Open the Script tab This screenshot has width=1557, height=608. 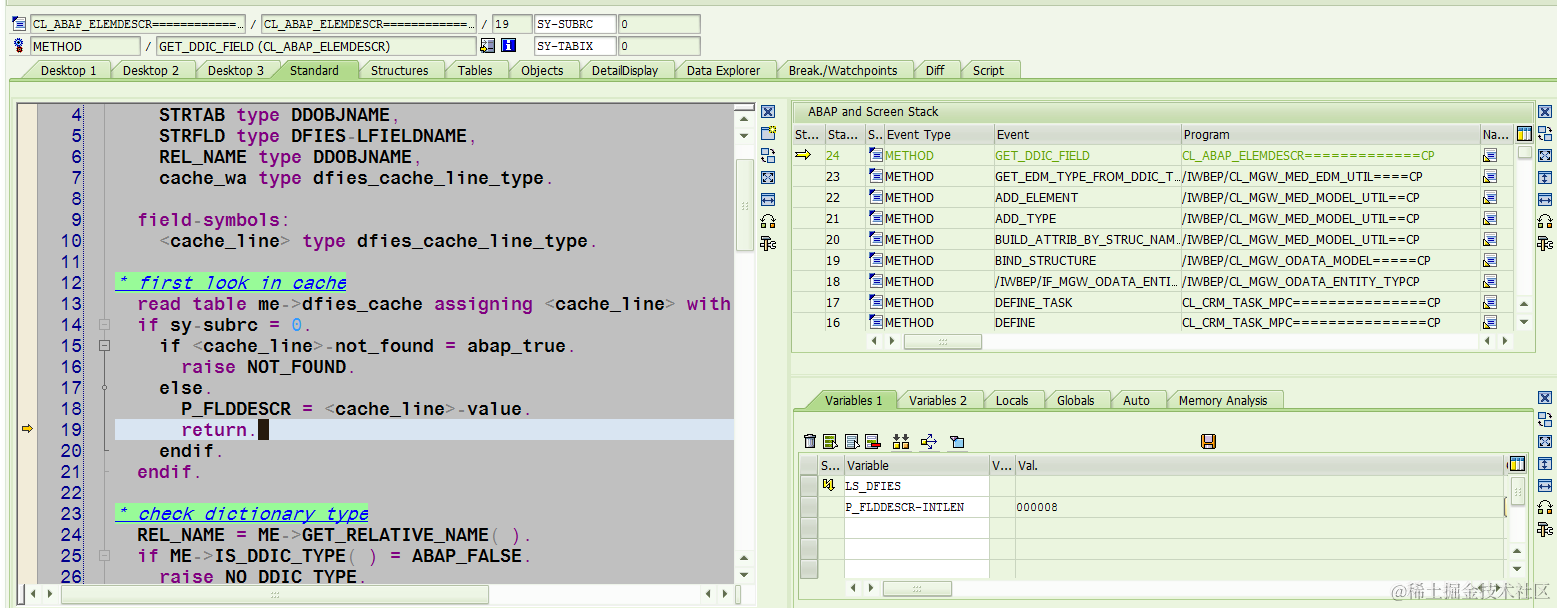[988, 70]
